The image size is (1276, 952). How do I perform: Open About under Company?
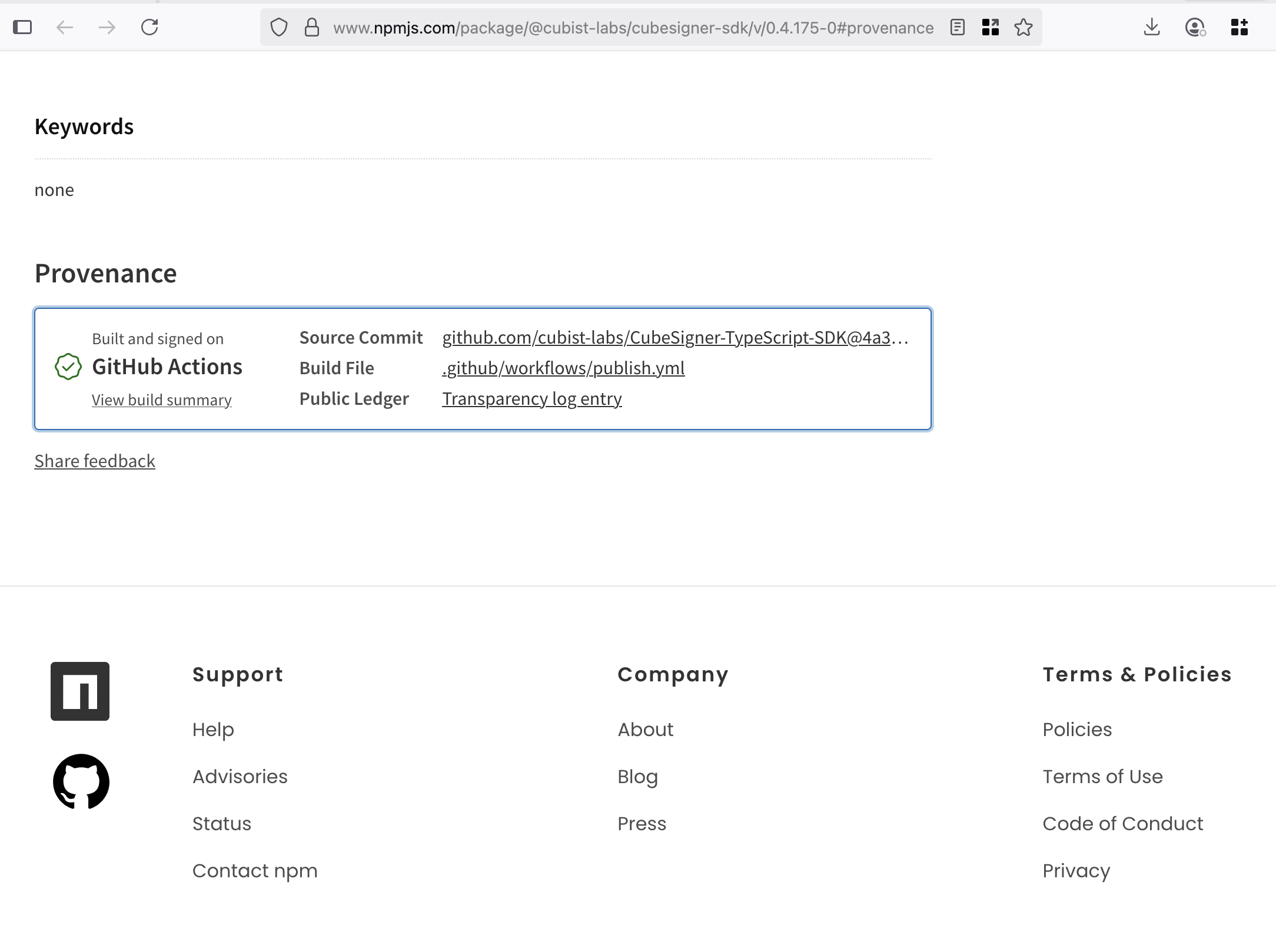pyautogui.click(x=646, y=730)
